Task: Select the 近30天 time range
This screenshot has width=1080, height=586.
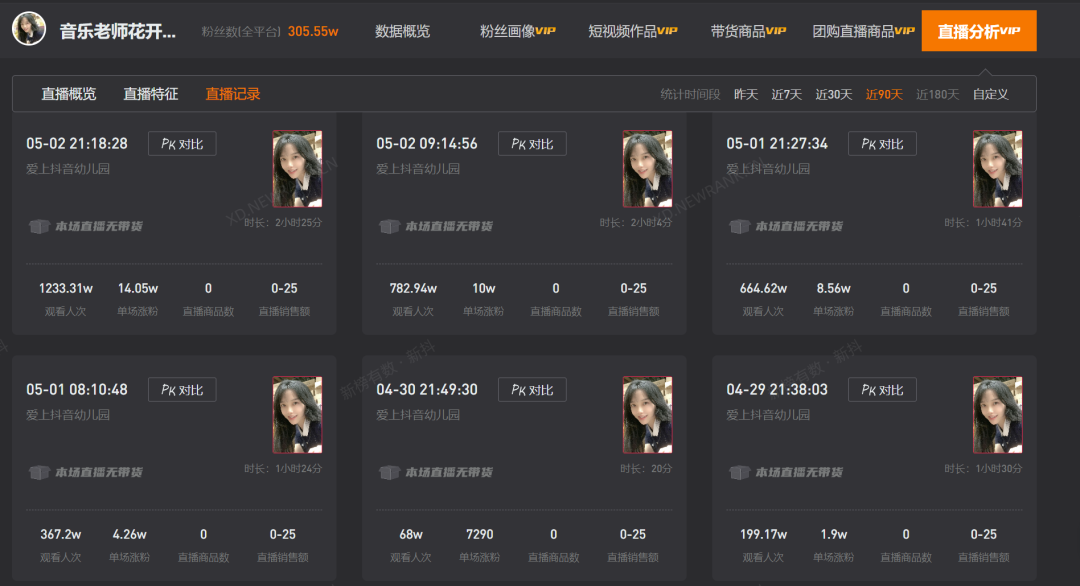Action: click(833, 94)
